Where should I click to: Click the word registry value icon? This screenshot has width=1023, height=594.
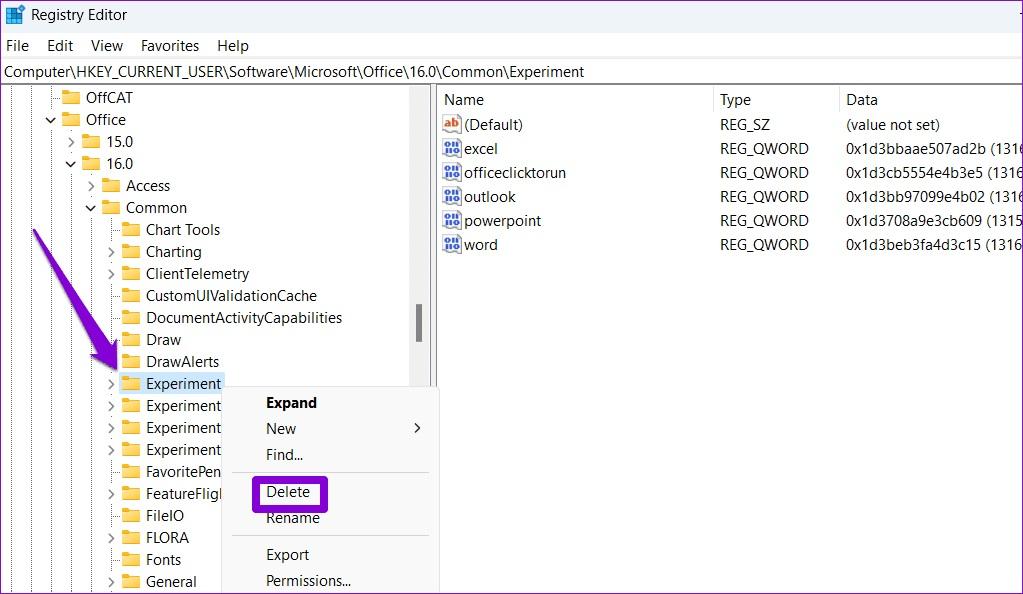click(451, 245)
